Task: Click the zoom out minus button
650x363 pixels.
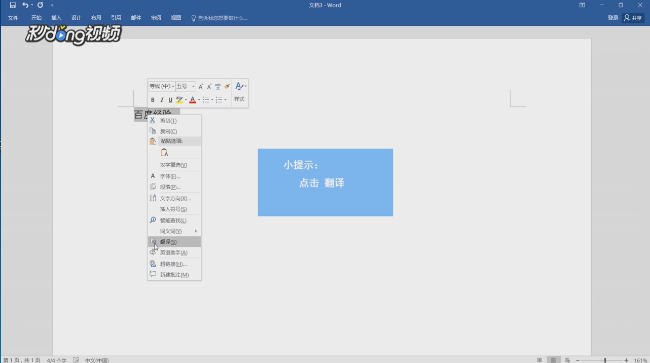Action: tap(577, 360)
